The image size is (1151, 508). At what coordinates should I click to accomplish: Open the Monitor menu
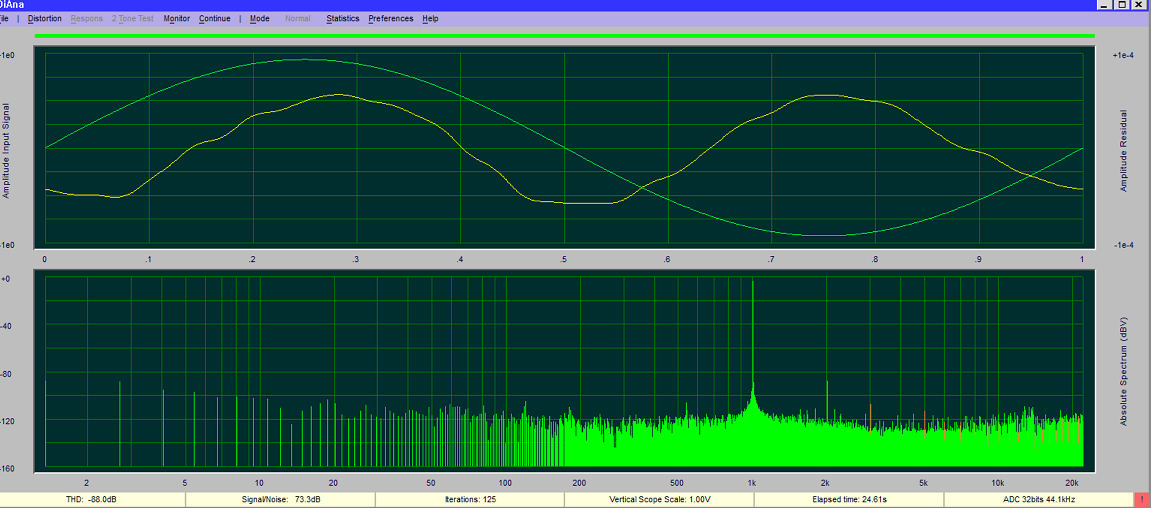pos(176,18)
